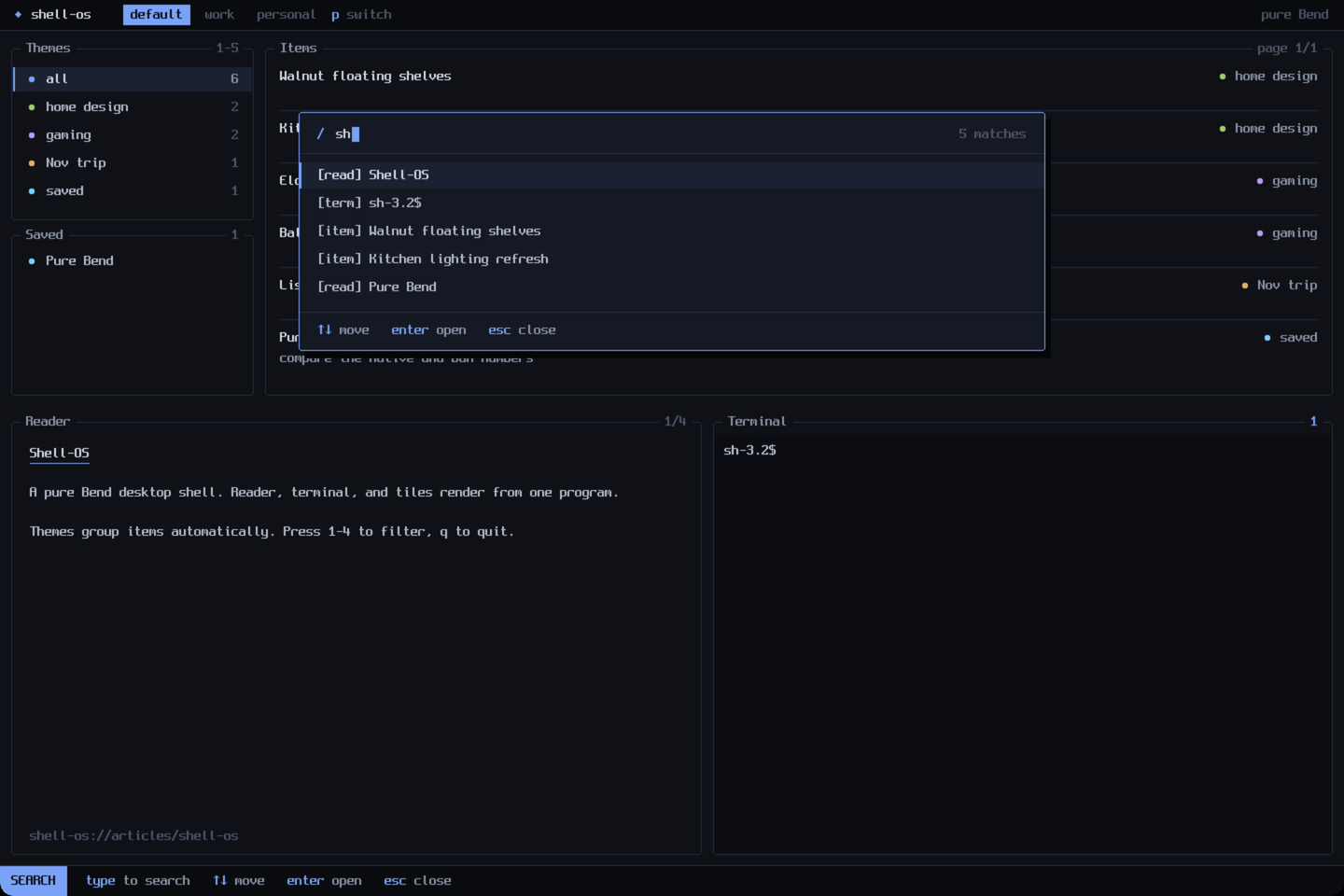Click 'esc close' in the search popup

click(522, 329)
